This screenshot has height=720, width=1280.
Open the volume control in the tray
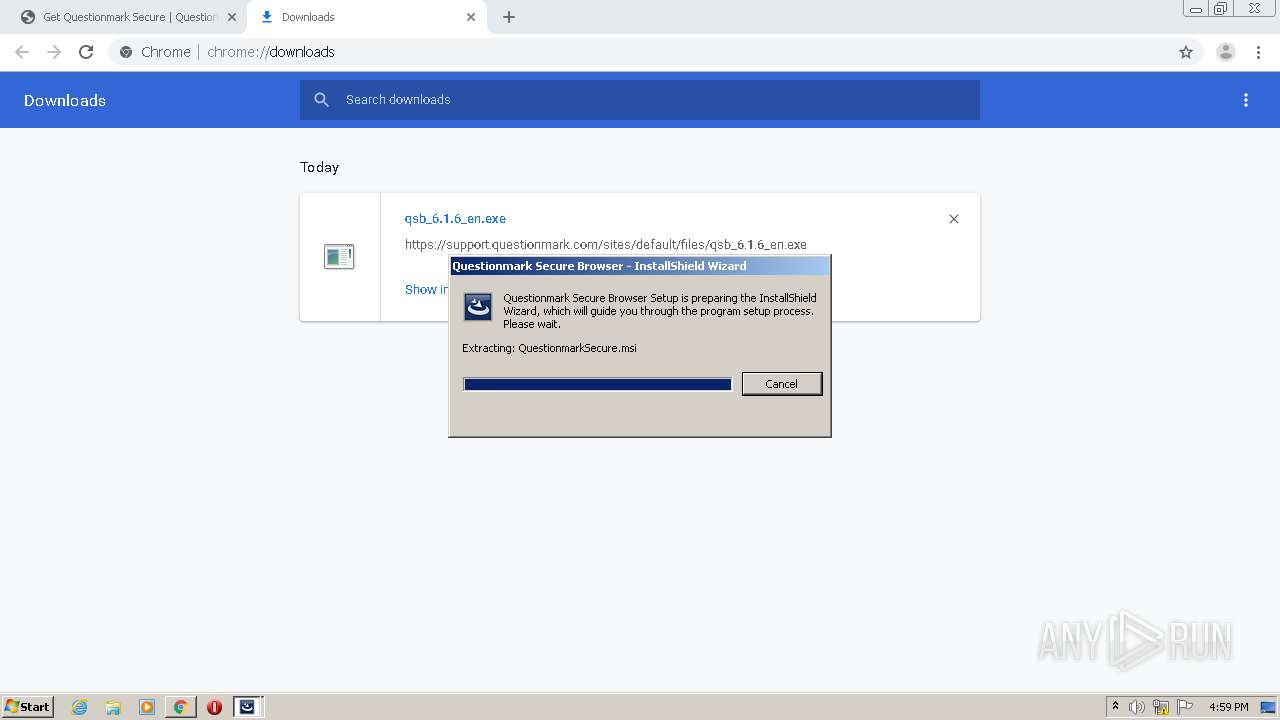1137,707
